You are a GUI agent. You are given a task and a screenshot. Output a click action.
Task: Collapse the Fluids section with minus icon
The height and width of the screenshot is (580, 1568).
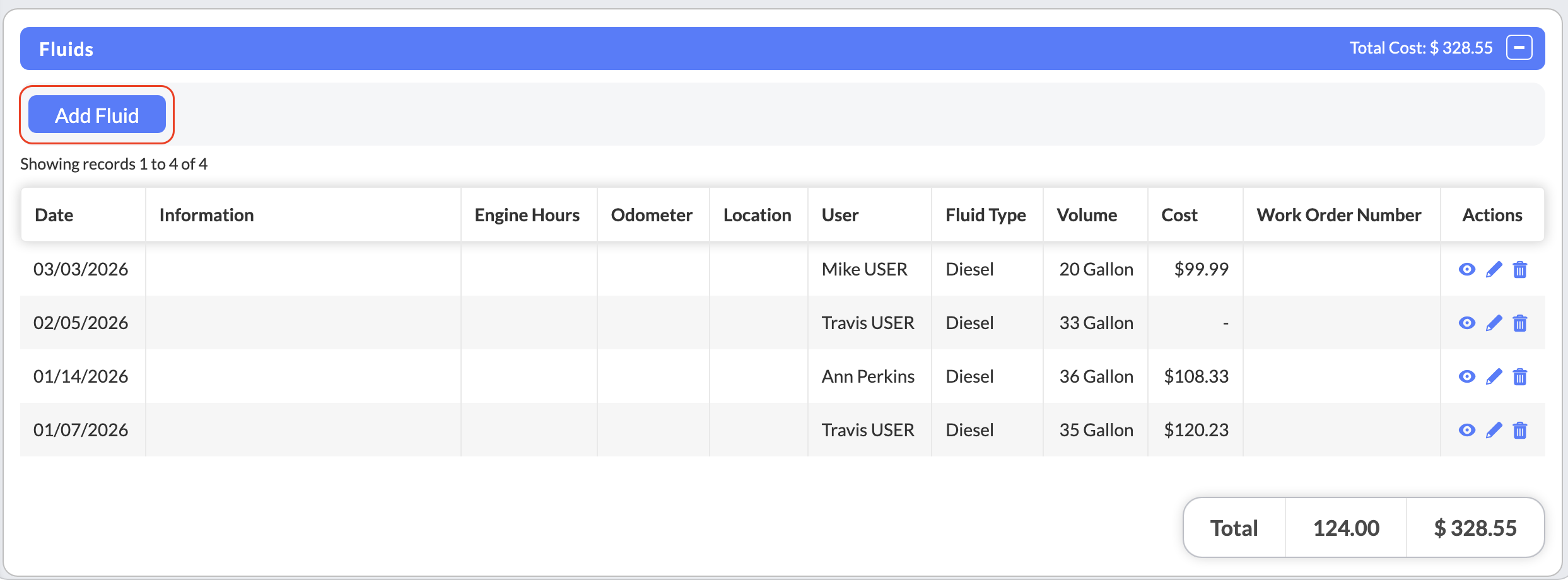[x=1519, y=48]
